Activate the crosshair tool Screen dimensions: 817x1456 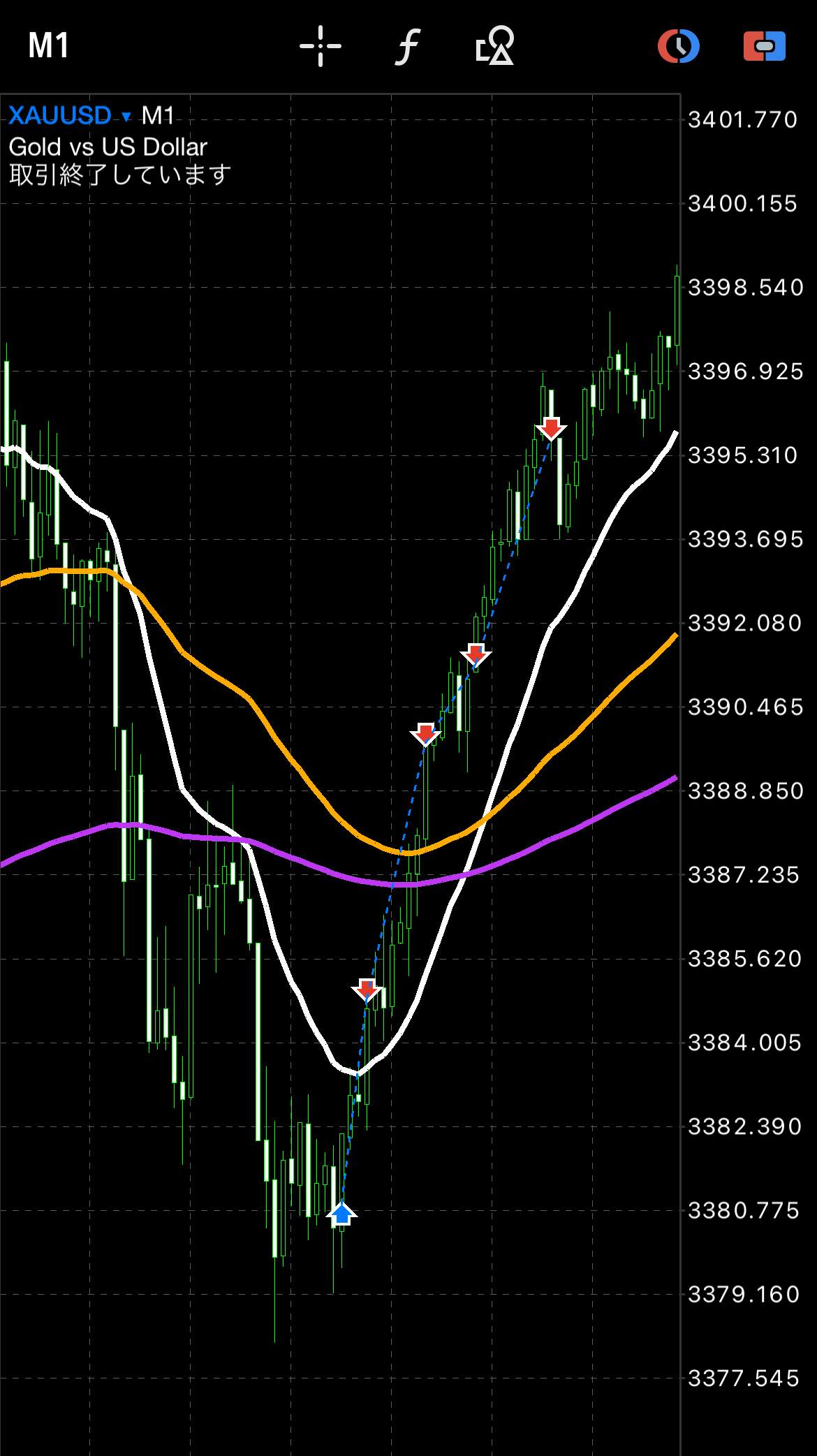click(x=321, y=46)
